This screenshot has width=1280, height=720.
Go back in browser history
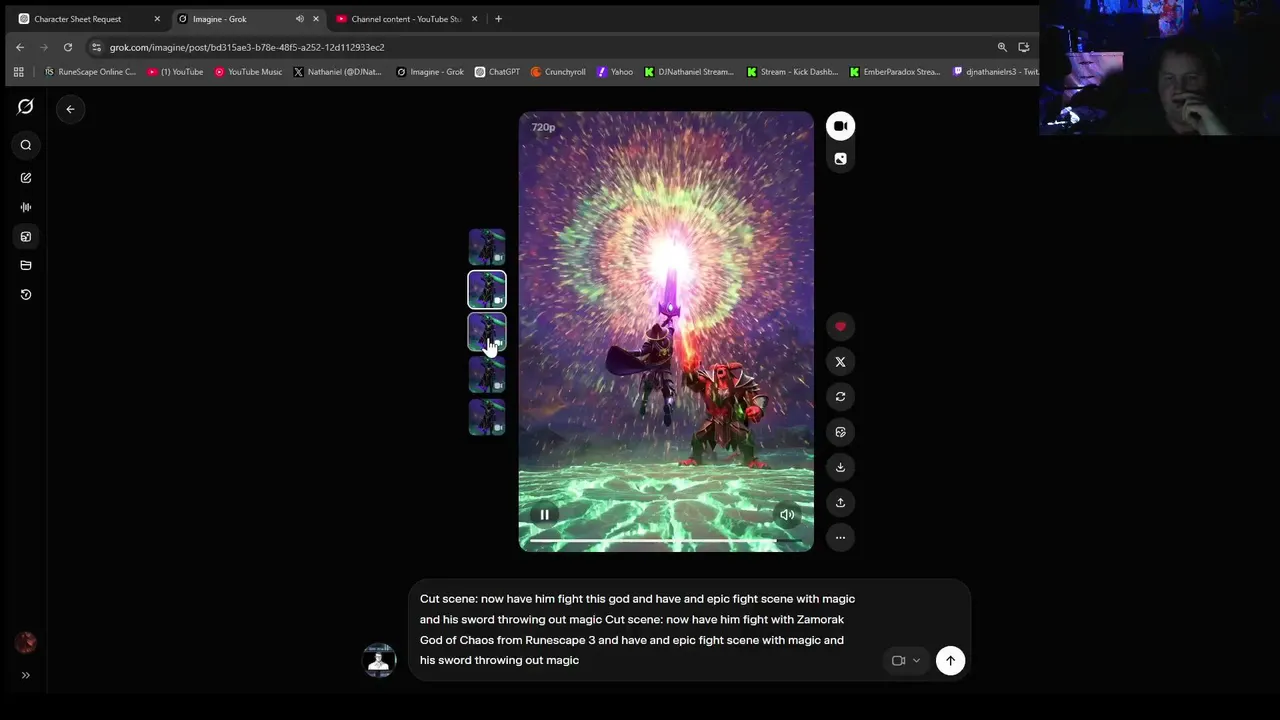coord(20,47)
